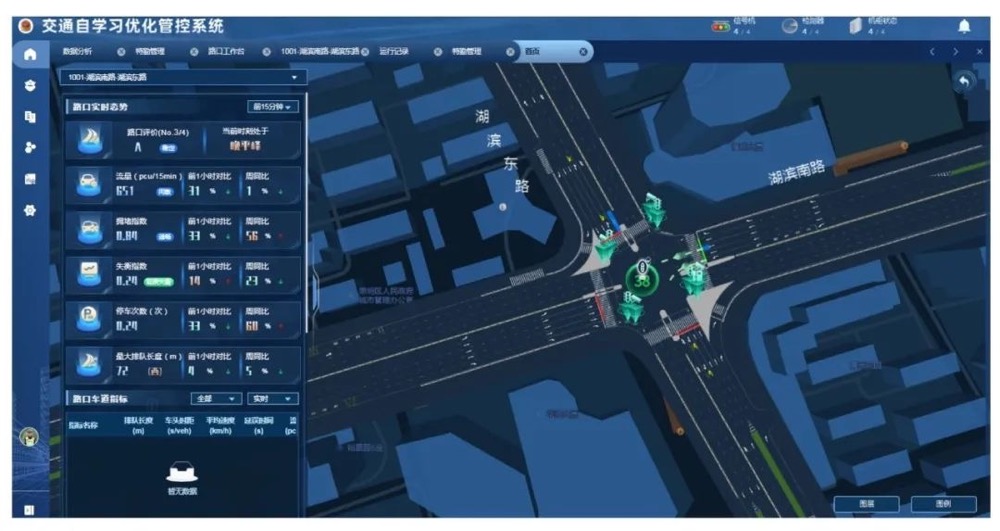1000x531 pixels.
Task: Click the 图层 button on the map
Action: click(x=866, y=504)
